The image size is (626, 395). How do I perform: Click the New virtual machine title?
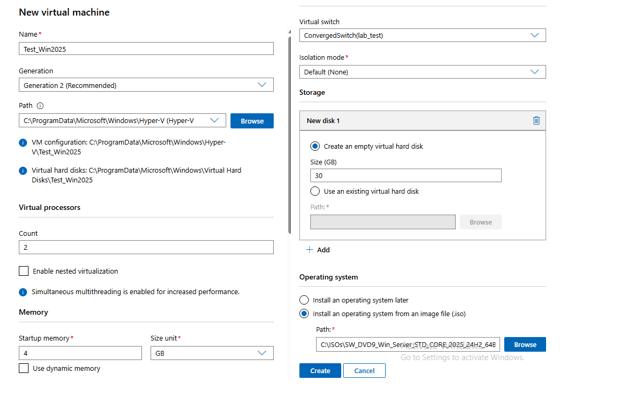[64, 12]
